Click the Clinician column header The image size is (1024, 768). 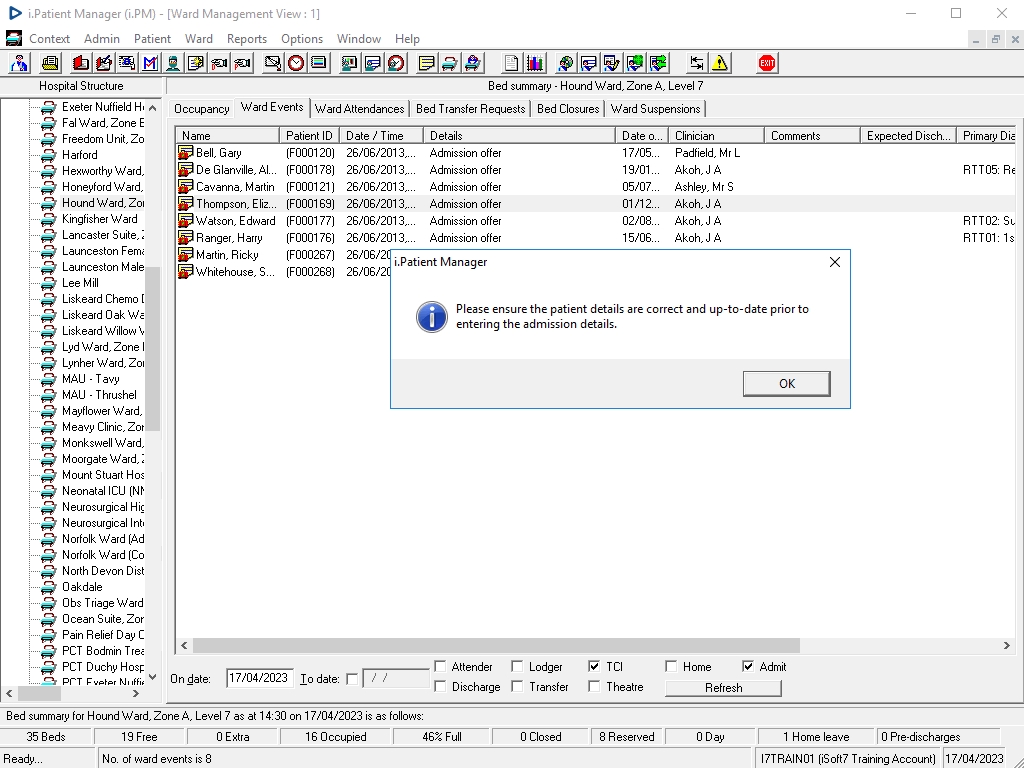(x=716, y=136)
